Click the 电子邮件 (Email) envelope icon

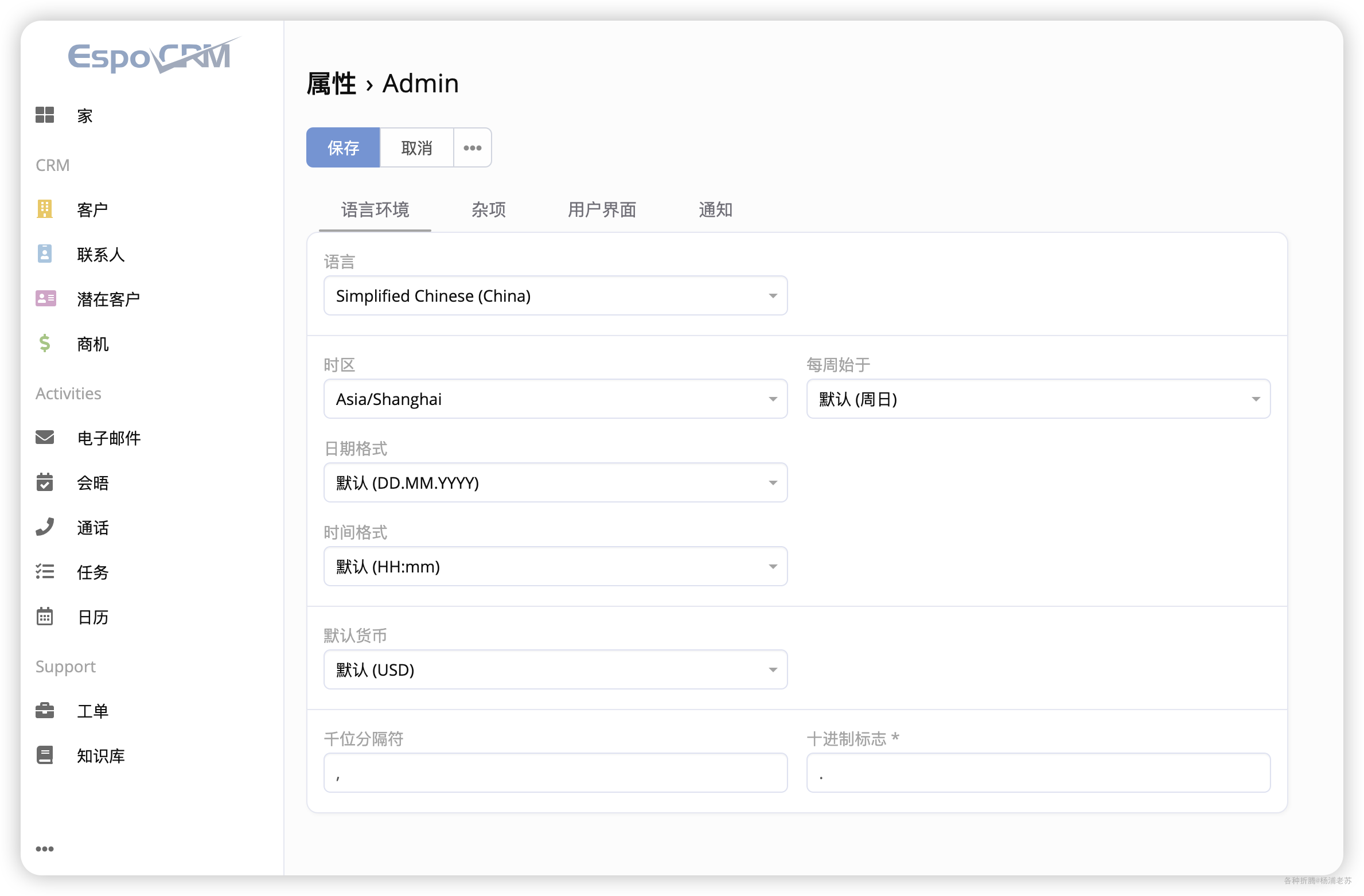45,438
